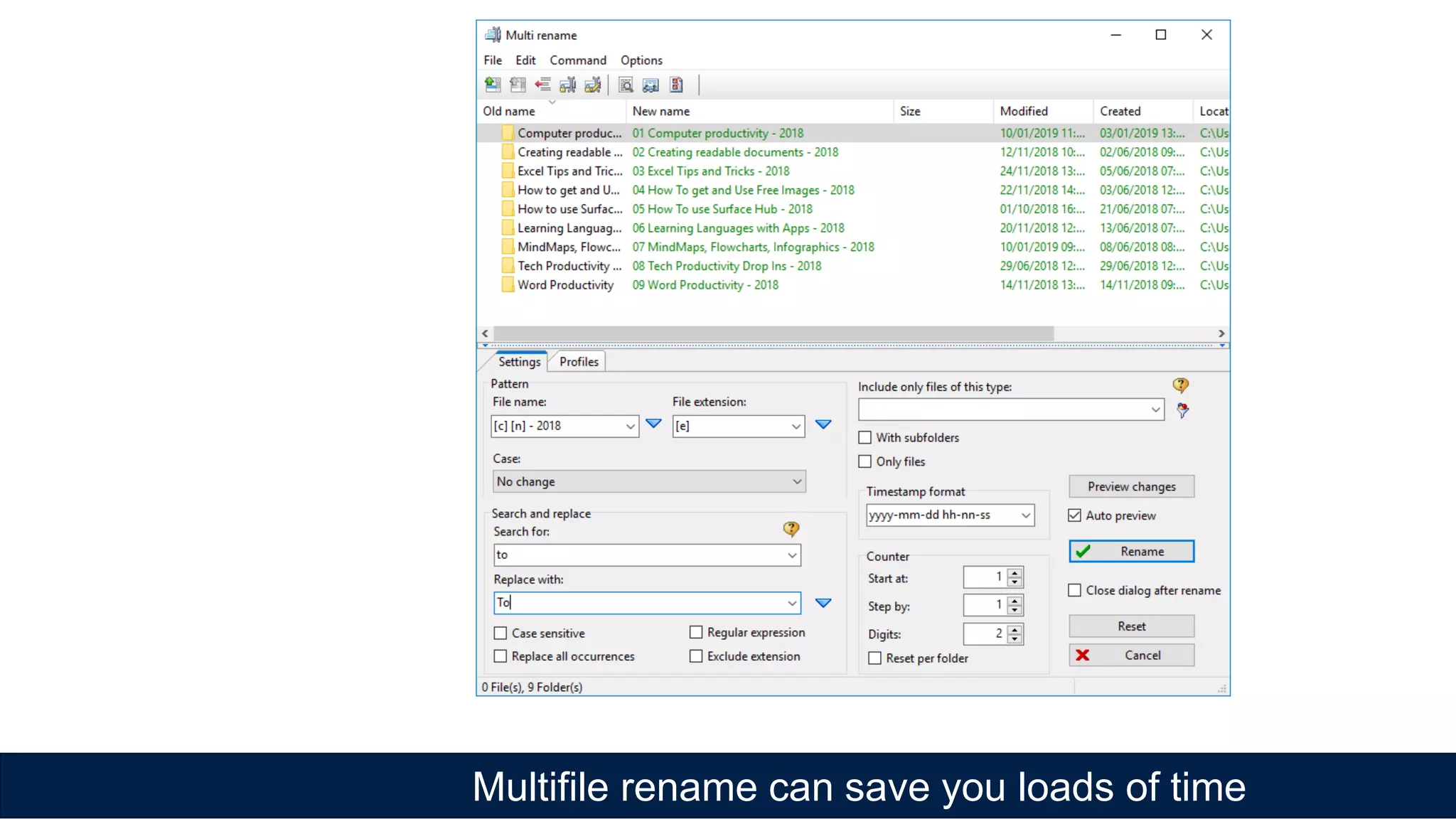The width and height of the screenshot is (1456, 819).
Task: Uncheck the Auto preview checkbox
Action: click(1075, 515)
